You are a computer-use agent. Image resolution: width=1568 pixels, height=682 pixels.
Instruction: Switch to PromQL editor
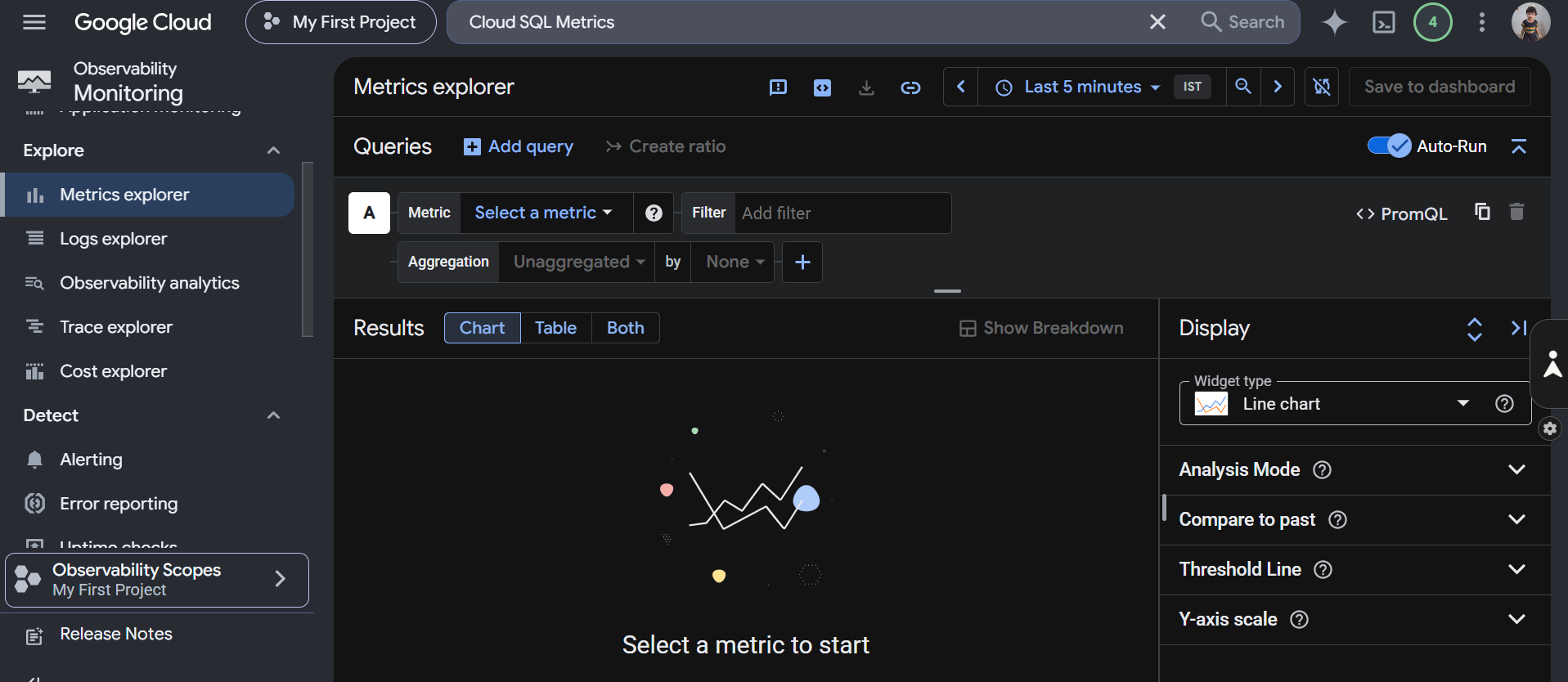1401,213
